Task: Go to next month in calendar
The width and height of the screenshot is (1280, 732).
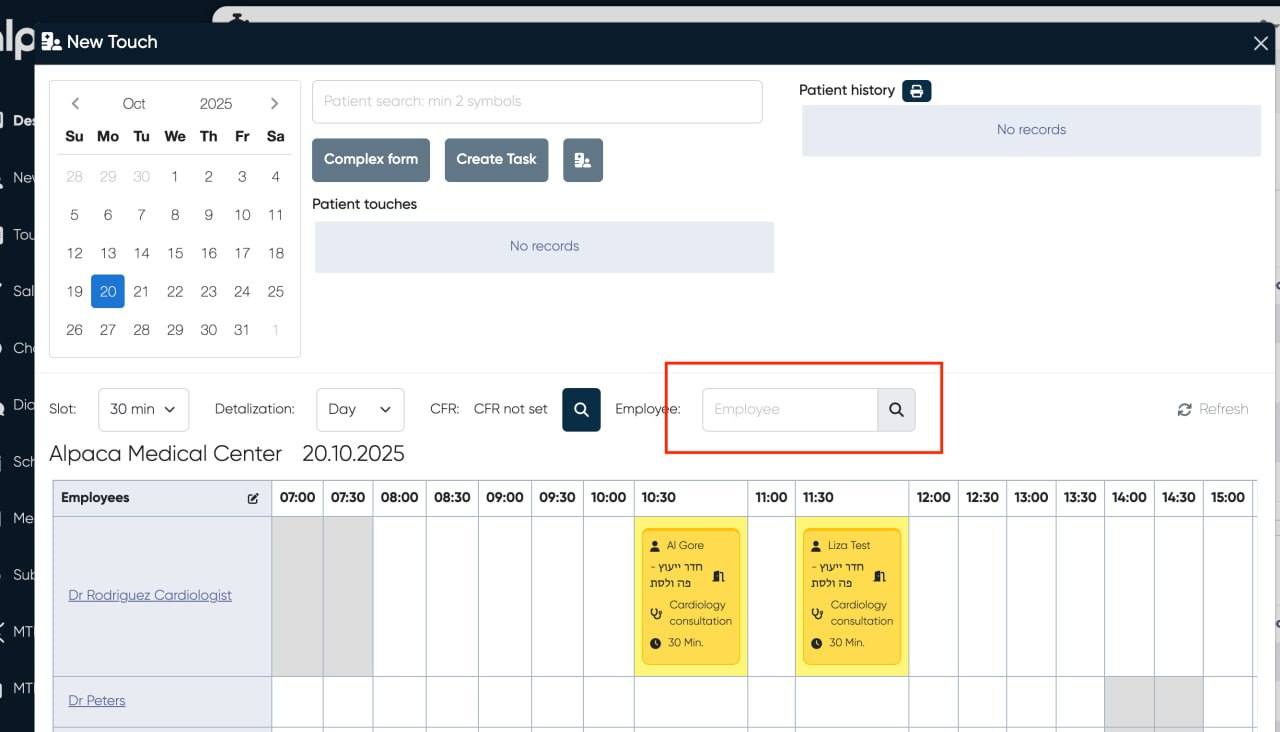Action: [x=275, y=104]
